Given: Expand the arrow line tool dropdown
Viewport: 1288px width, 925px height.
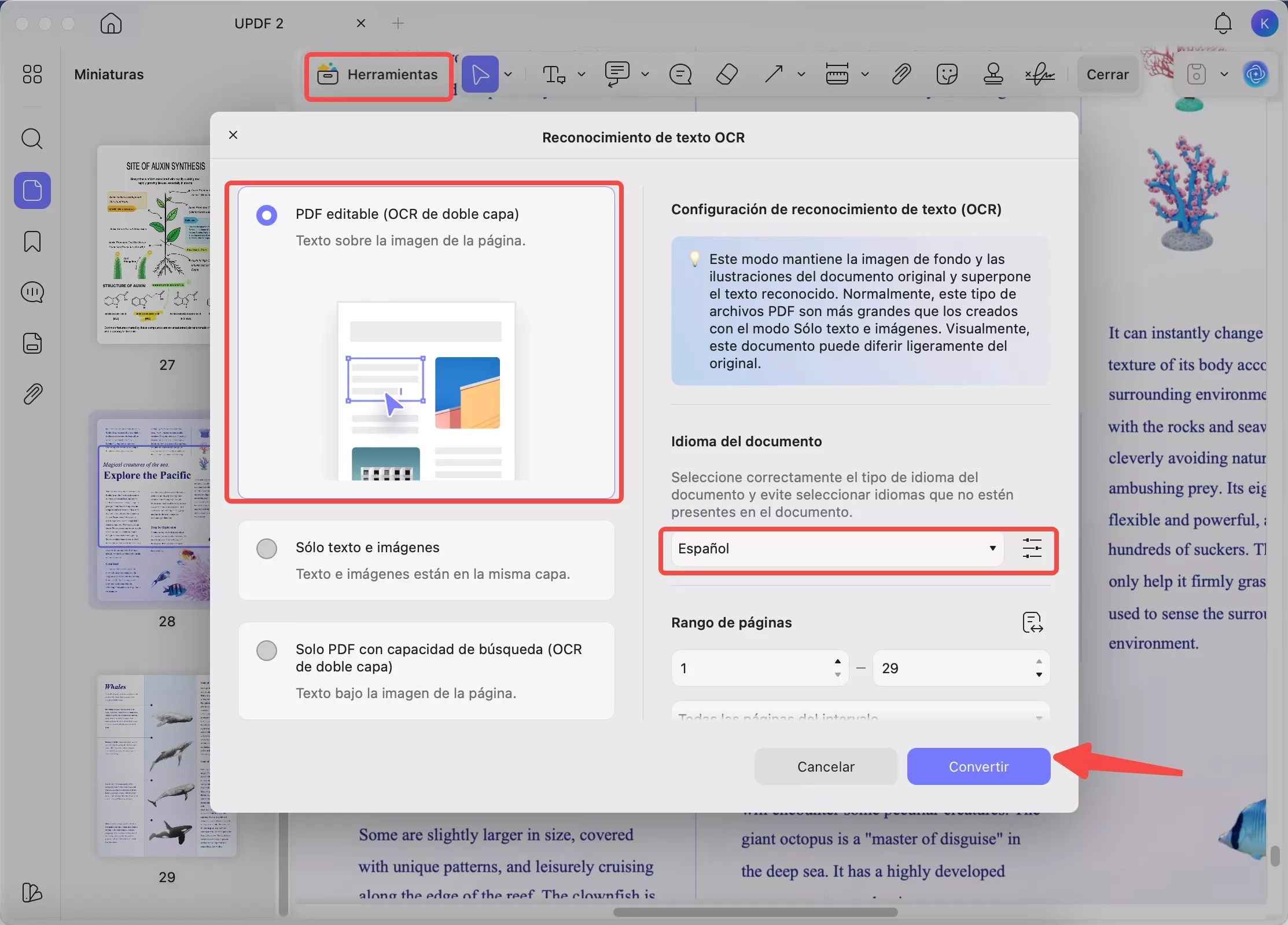Looking at the screenshot, I should [x=801, y=74].
